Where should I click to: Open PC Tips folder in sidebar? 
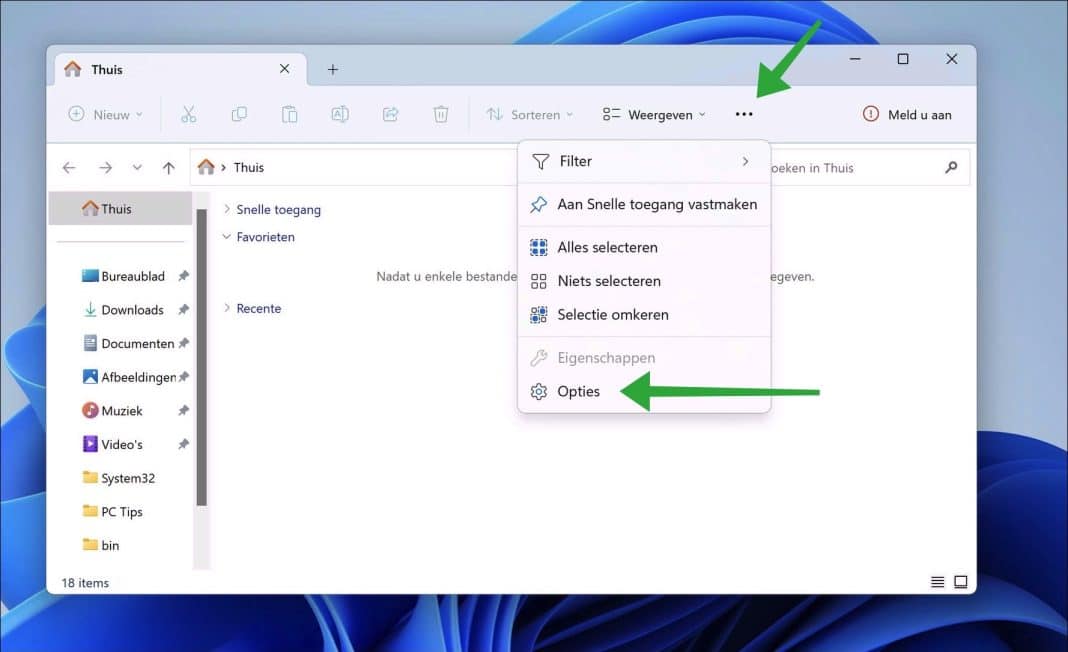point(122,512)
